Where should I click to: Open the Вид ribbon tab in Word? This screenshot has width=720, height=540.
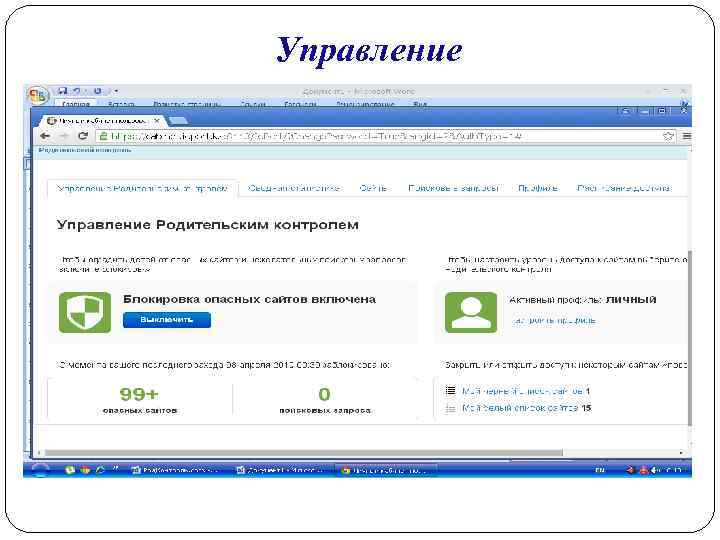[x=420, y=104]
